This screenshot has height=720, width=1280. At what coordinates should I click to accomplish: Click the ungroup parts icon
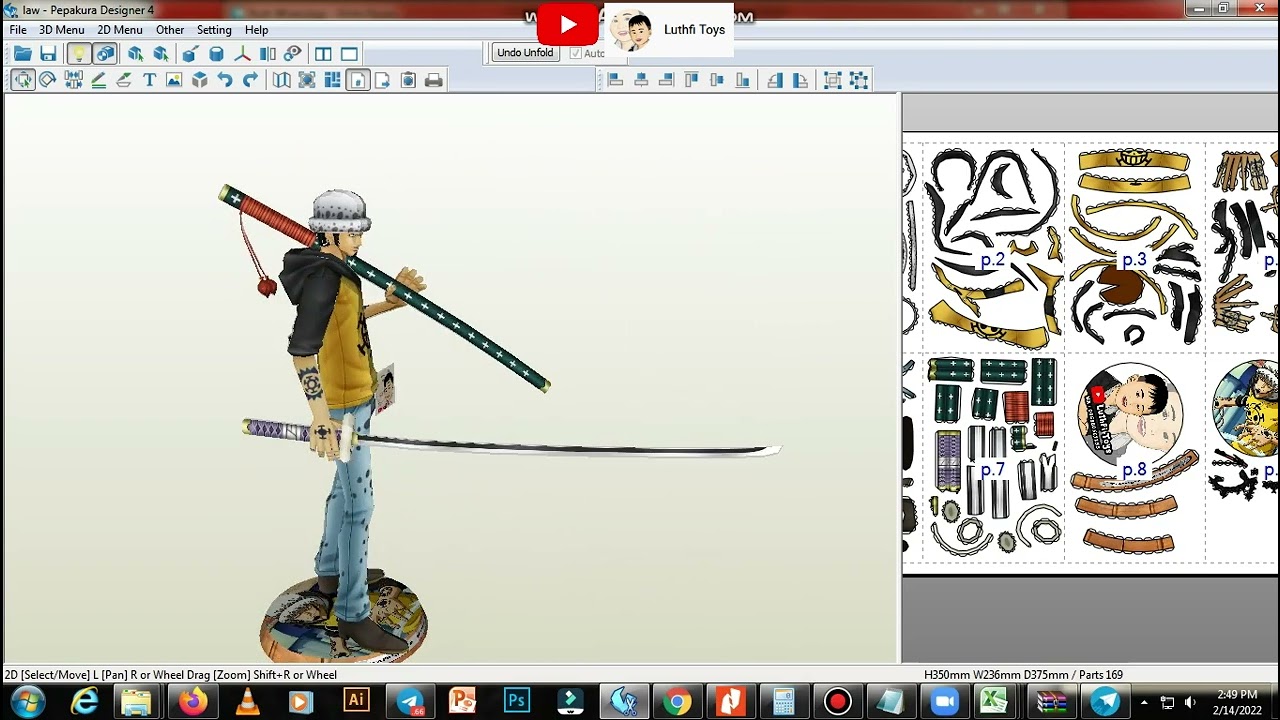858,80
